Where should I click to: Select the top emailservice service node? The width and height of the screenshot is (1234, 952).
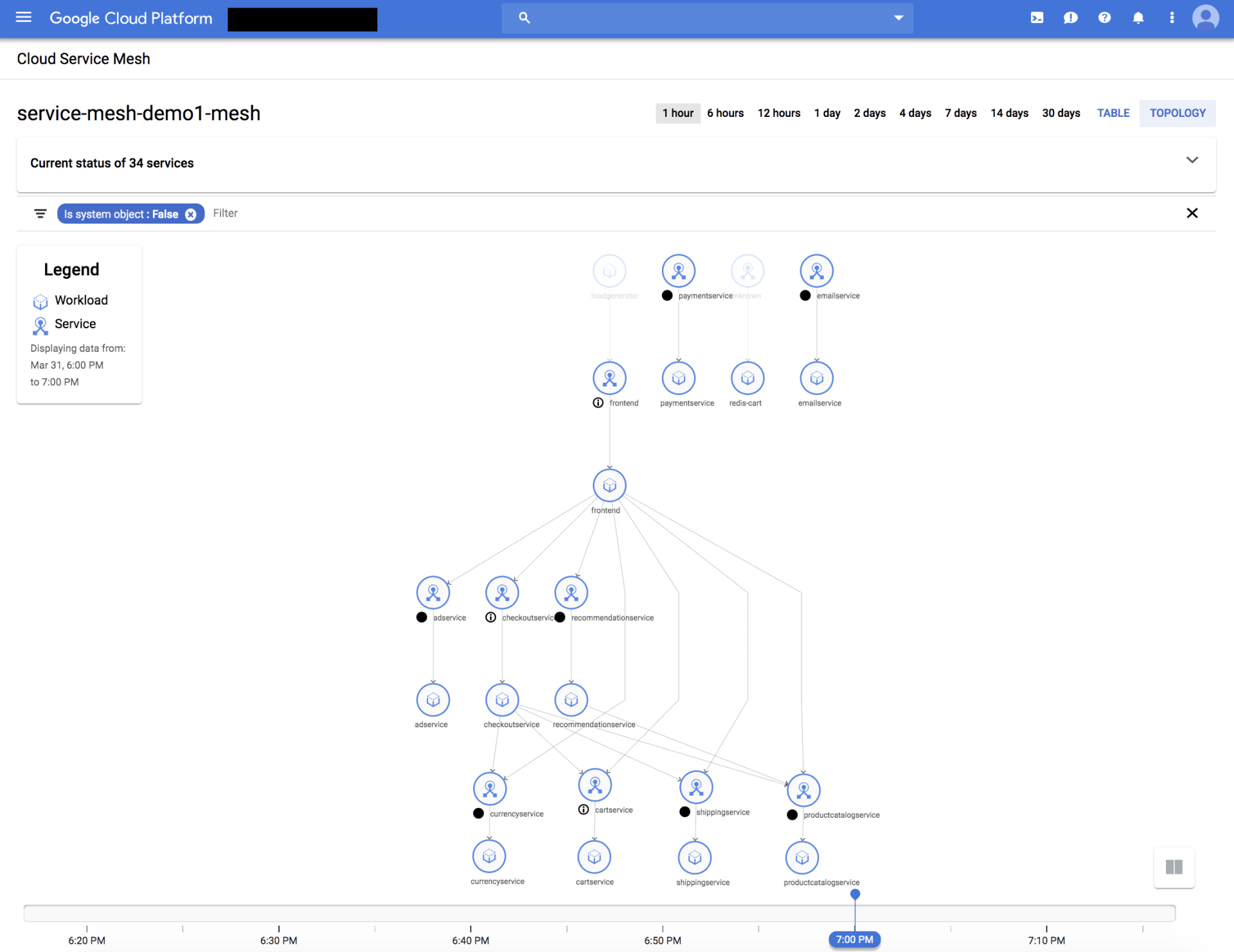click(817, 271)
